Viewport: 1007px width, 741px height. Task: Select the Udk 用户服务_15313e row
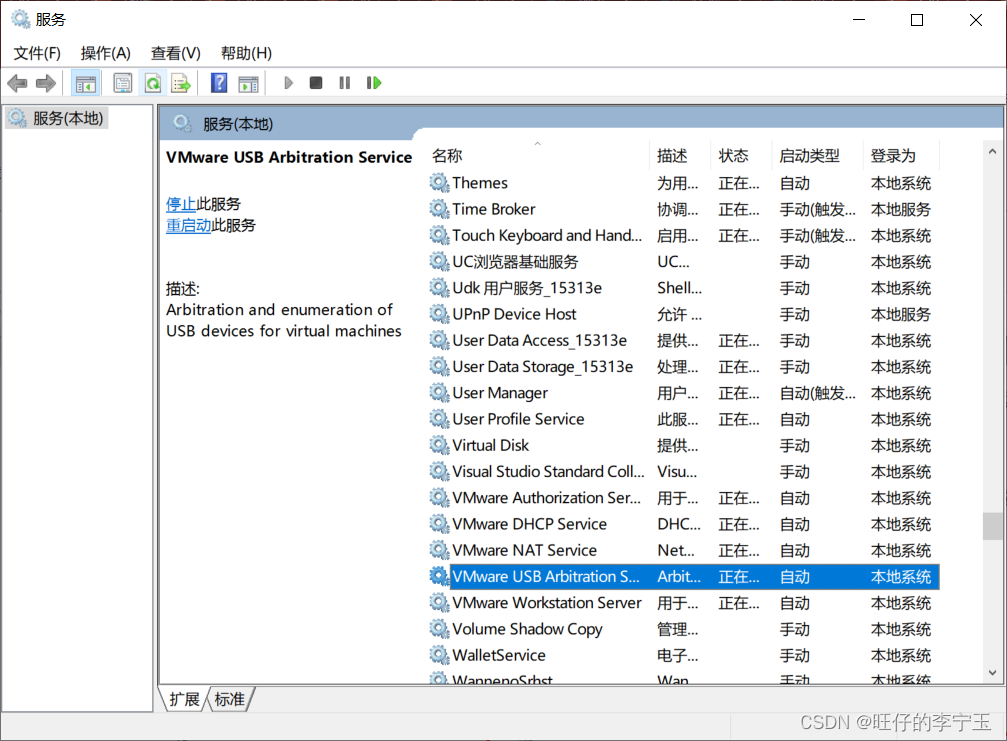tap(683, 288)
